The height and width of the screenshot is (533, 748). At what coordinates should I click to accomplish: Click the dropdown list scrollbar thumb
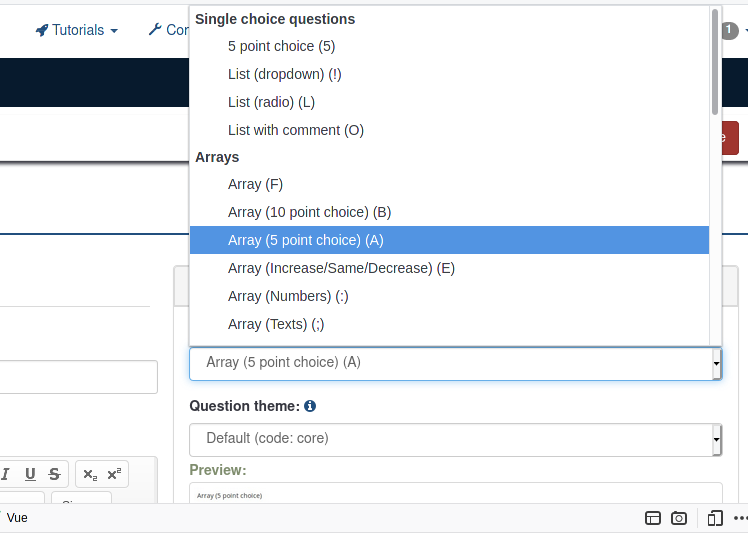tap(715, 60)
